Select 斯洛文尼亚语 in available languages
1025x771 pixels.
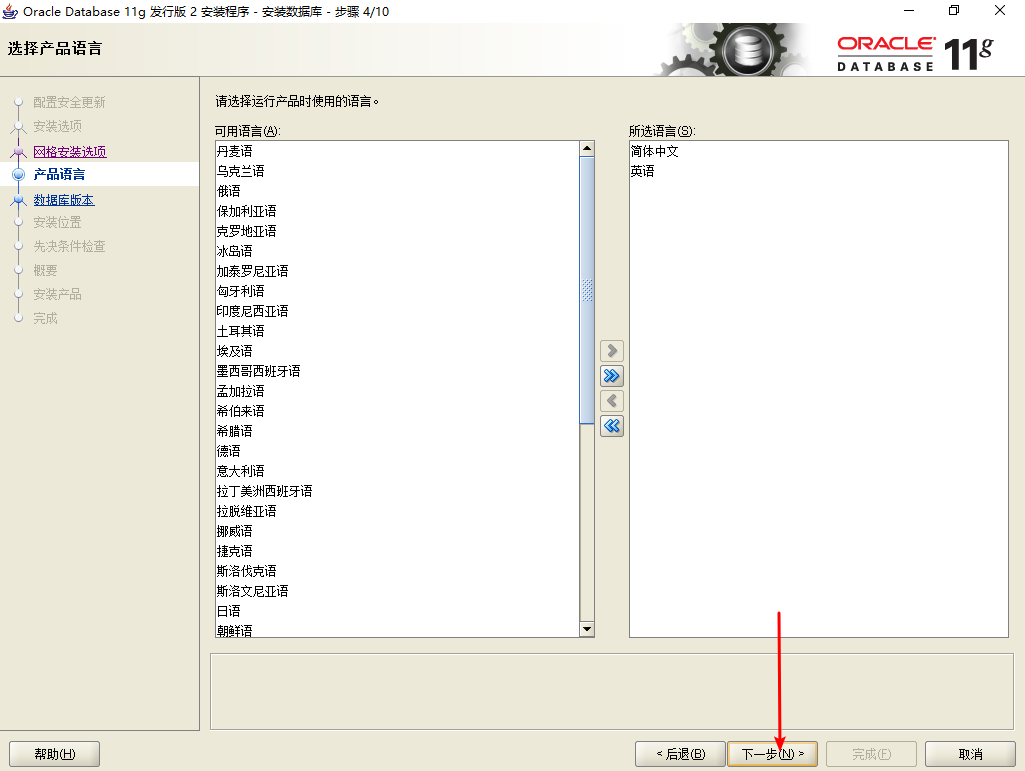(397, 591)
